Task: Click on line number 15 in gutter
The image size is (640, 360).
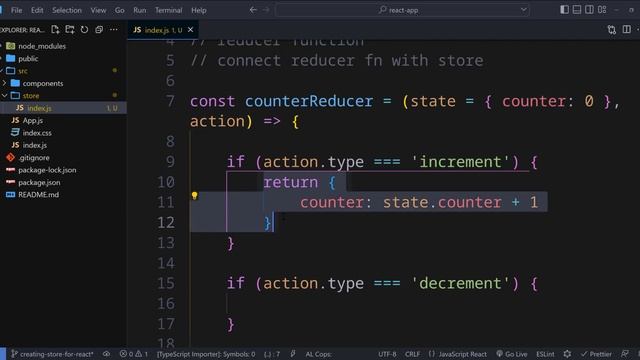Action: coord(166,283)
